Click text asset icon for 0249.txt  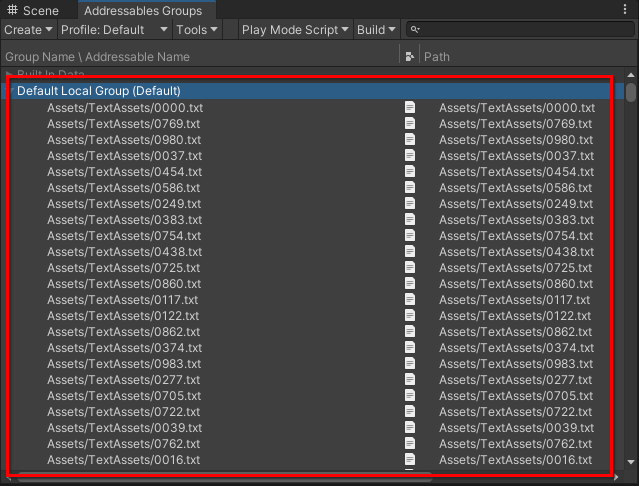tap(410, 203)
